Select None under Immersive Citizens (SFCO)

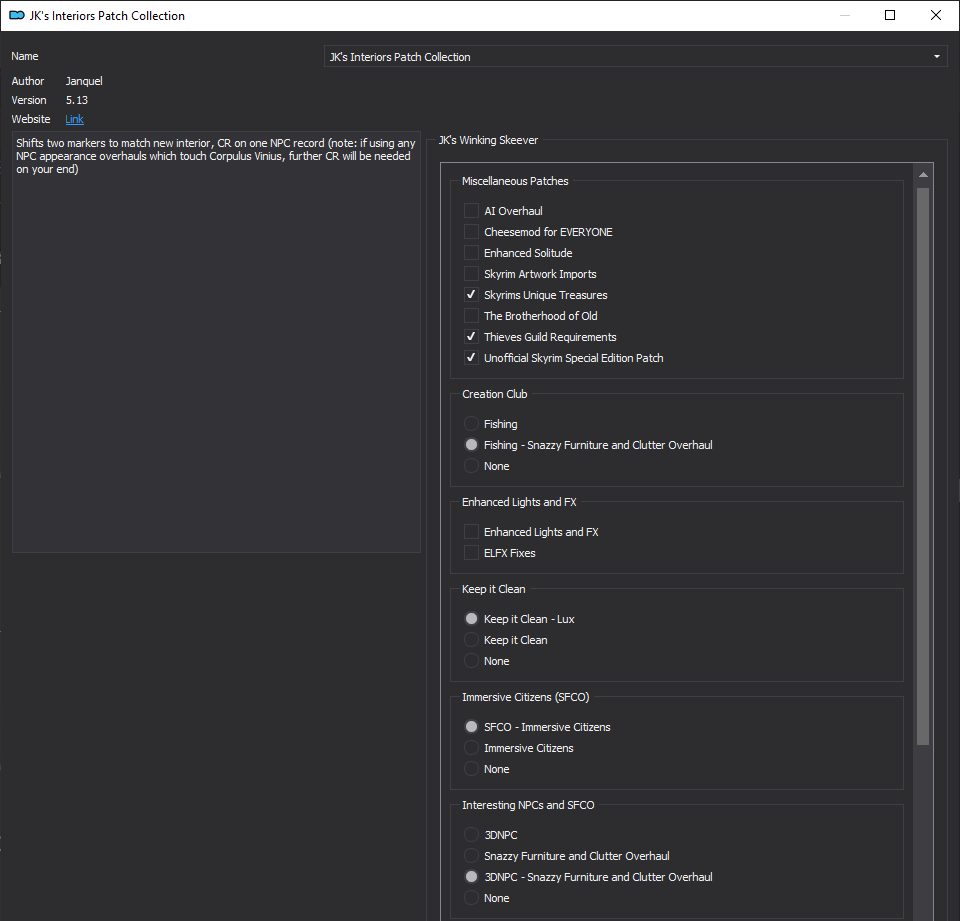pos(471,769)
